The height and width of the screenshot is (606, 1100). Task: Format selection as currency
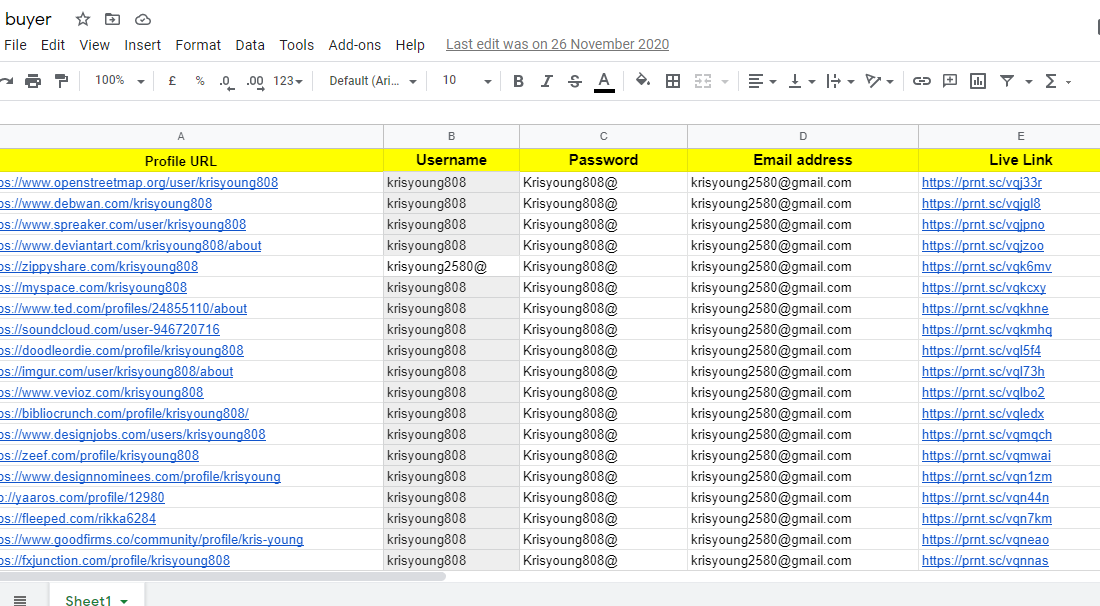coord(171,81)
